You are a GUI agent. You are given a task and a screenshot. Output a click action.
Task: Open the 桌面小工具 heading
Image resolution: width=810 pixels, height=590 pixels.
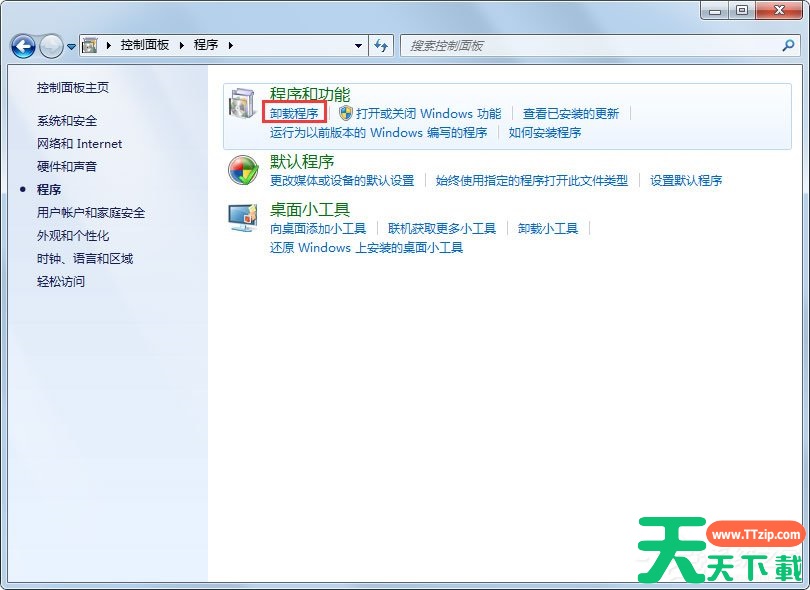(310, 209)
